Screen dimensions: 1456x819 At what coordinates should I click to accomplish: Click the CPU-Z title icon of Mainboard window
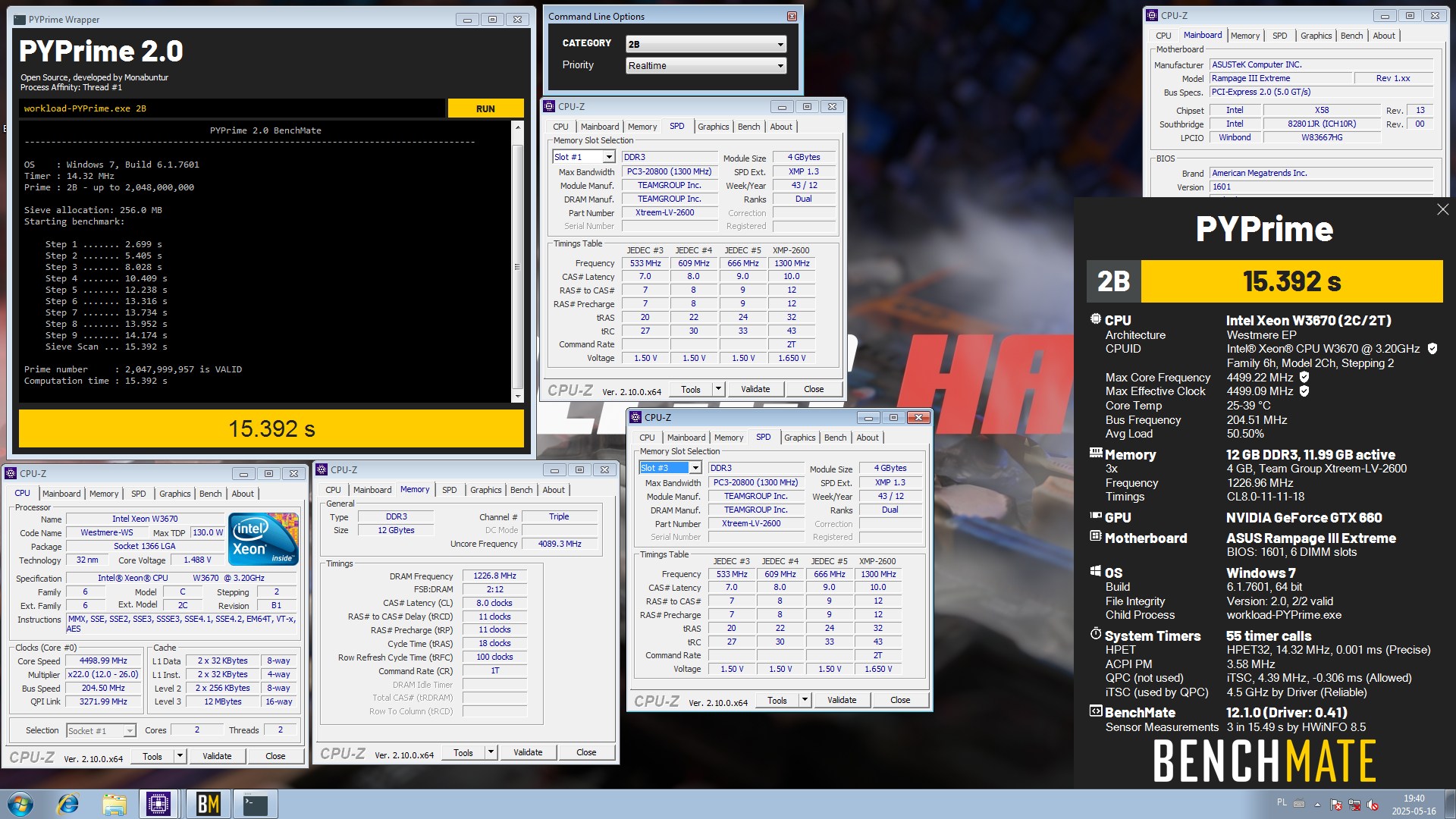(1152, 15)
